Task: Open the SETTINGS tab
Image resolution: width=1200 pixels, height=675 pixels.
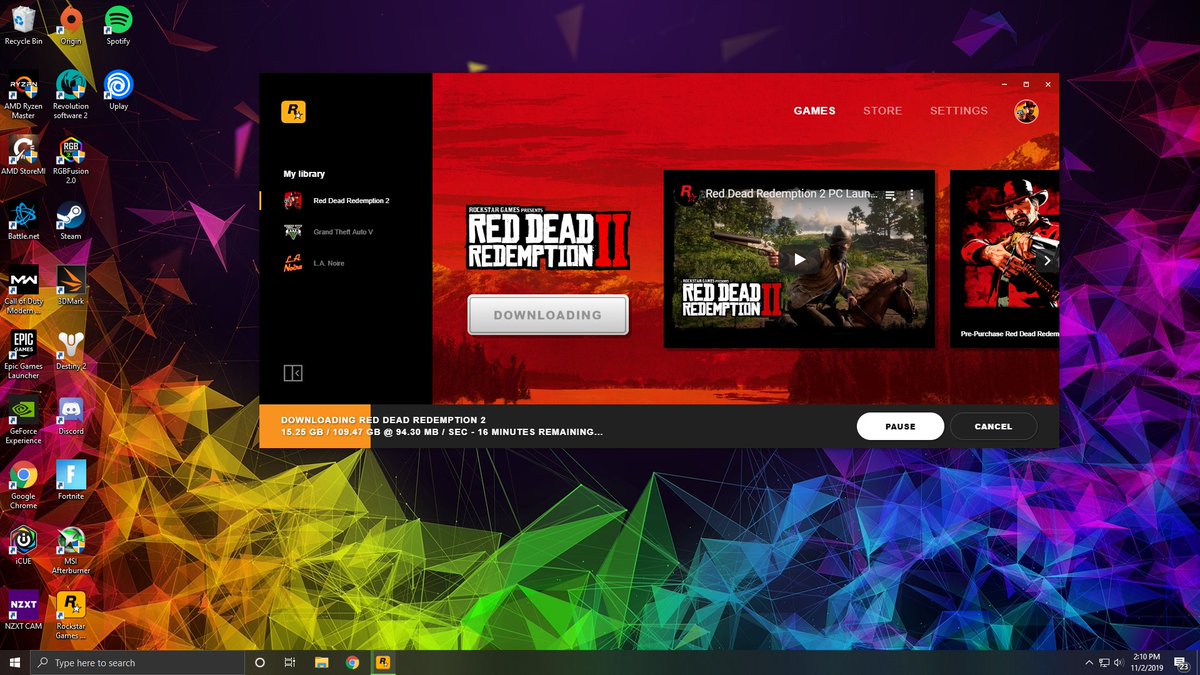Action: coord(958,111)
